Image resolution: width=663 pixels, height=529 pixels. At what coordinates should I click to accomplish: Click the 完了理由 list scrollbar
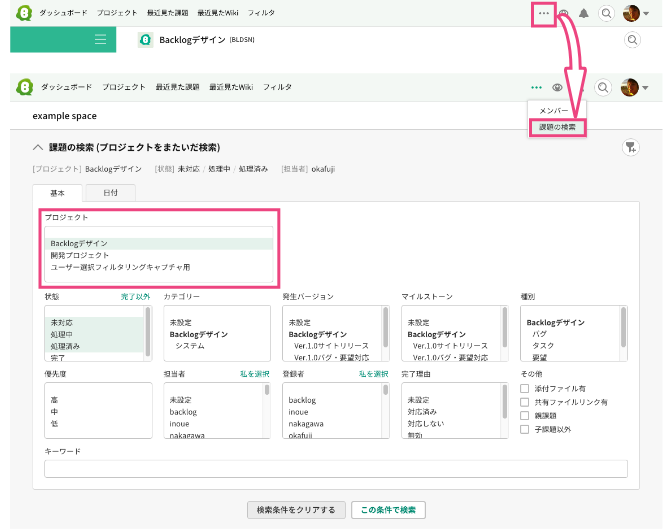point(504,402)
